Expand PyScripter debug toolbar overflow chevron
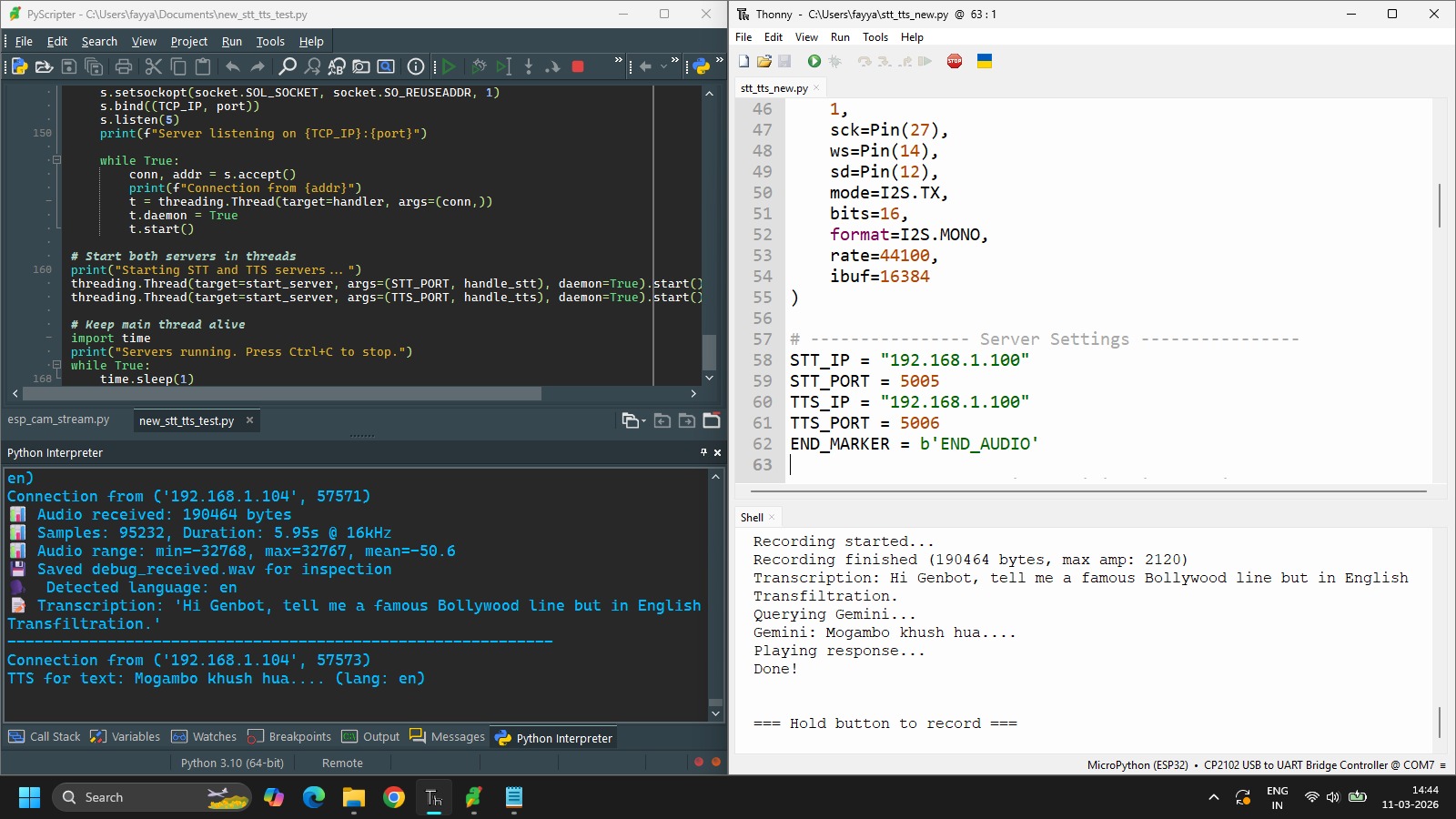The height and width of the screenshot is (819, 1456). pyautogui.click(x=619, y=60)
